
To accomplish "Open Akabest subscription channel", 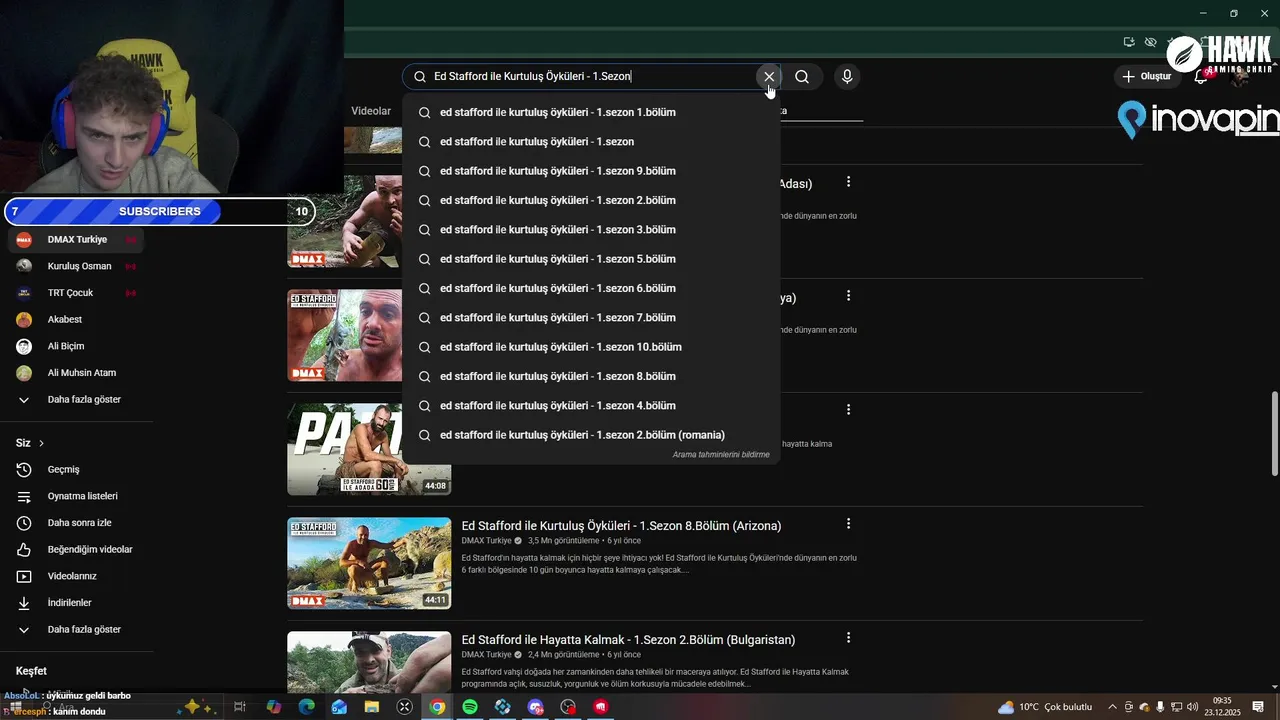I will [76, 320].
